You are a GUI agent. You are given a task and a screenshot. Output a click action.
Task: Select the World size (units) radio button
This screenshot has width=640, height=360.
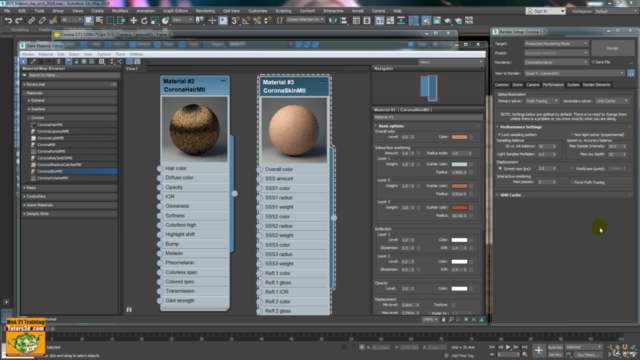point(572,168)
